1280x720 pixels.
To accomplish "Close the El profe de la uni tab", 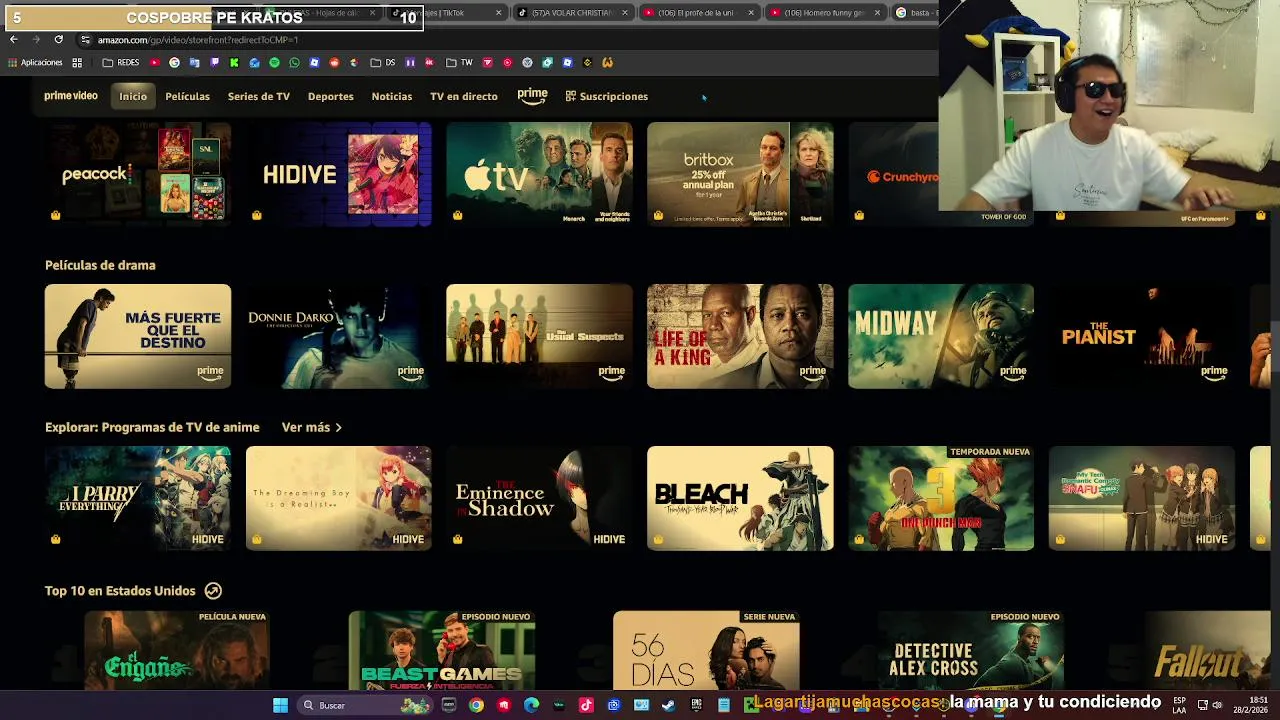I will (751, 13).
